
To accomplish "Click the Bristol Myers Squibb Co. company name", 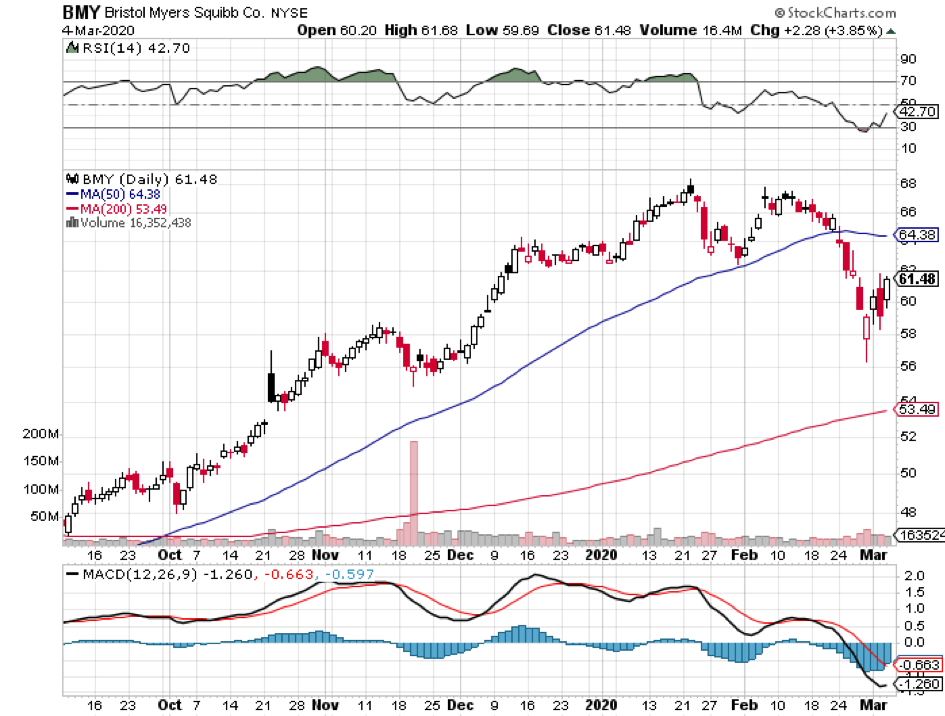I will [x=185, y=13].
